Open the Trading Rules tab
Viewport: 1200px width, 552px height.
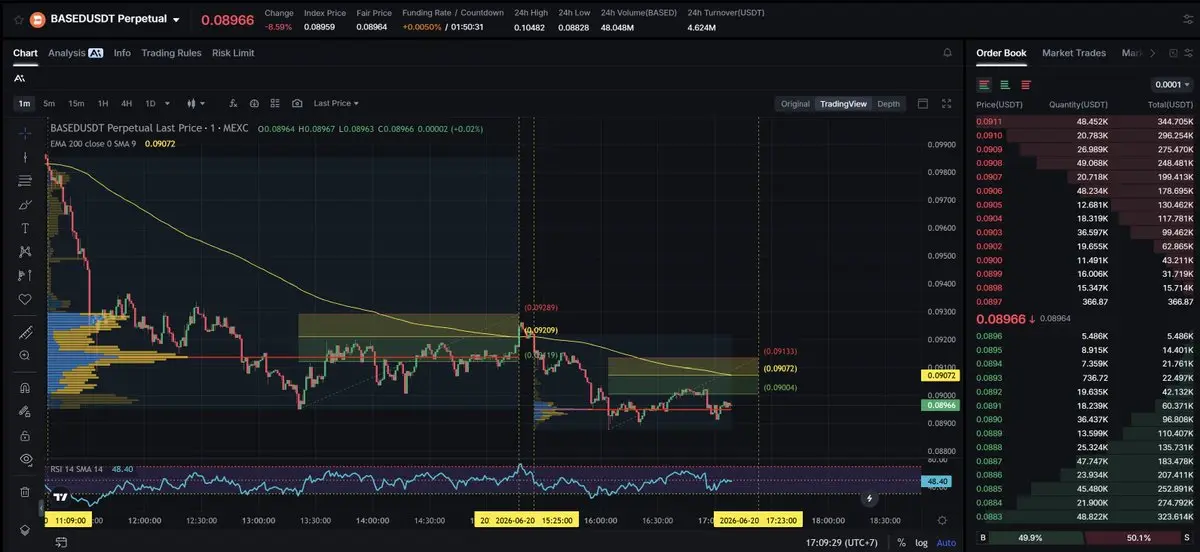coord(171,53)
